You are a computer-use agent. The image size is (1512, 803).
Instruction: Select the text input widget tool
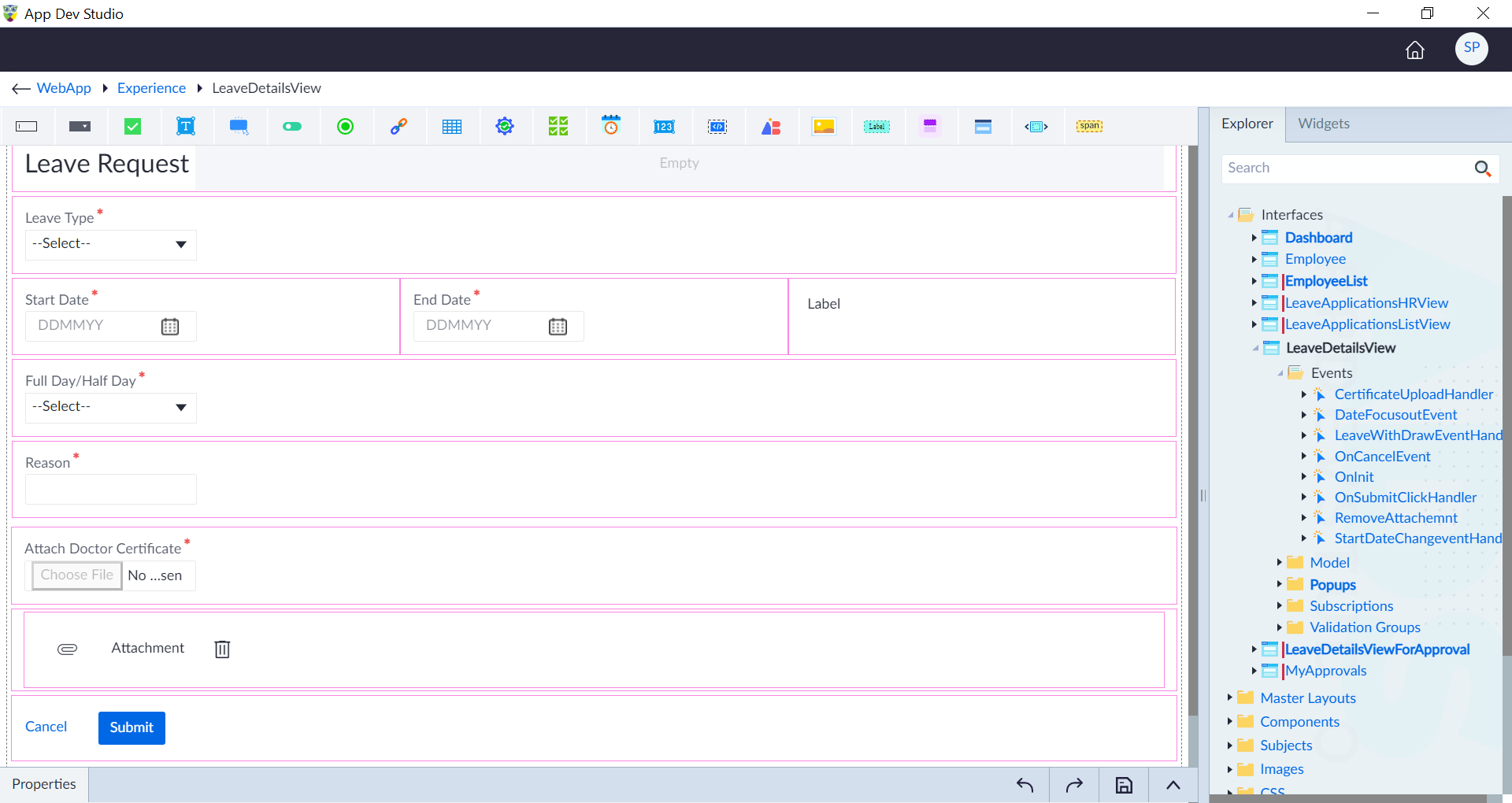coord(27,127)
